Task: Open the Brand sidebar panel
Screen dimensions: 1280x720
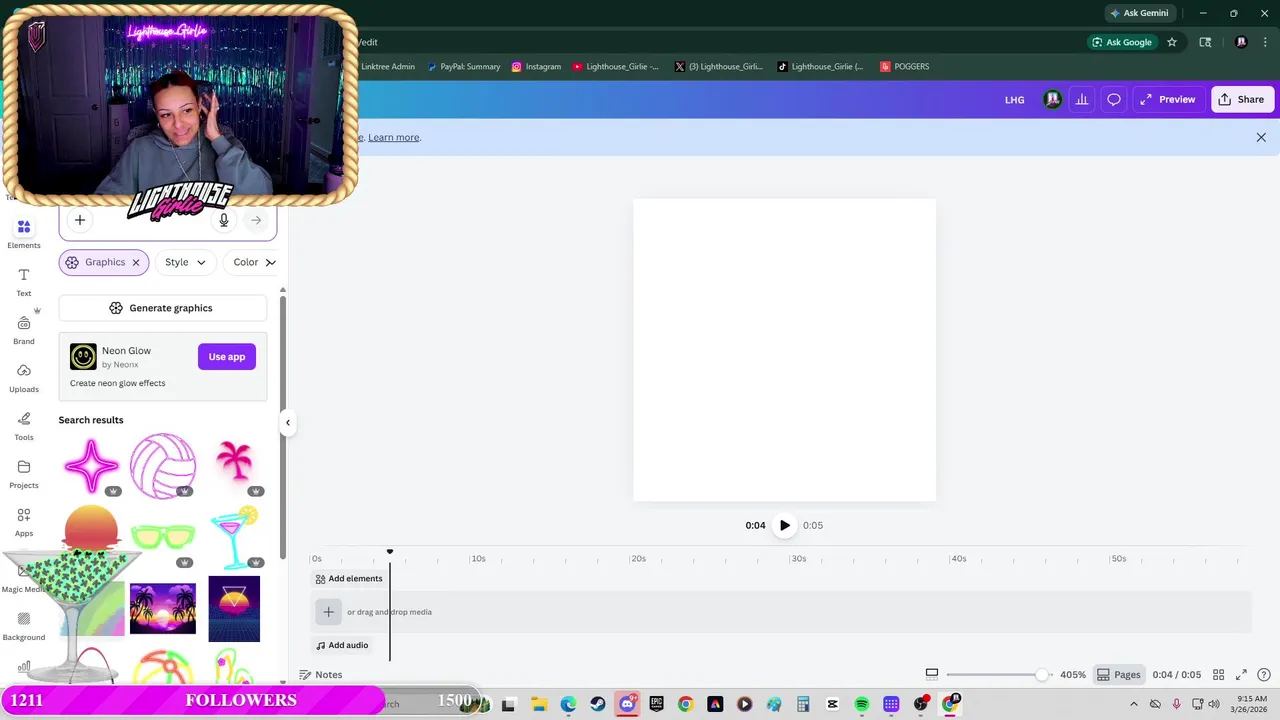Action: pyautogui.click(x=24, y=330)
